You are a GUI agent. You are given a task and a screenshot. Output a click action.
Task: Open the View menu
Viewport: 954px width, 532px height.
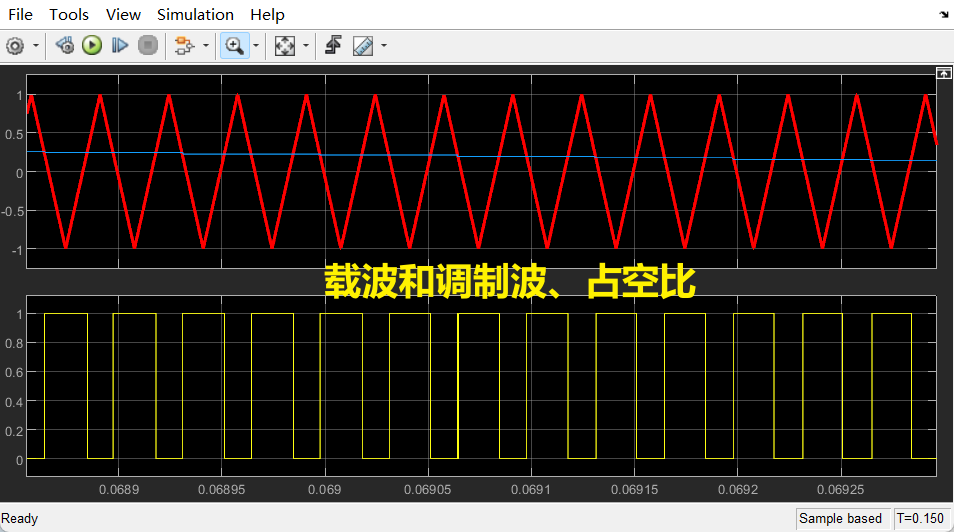123,15
